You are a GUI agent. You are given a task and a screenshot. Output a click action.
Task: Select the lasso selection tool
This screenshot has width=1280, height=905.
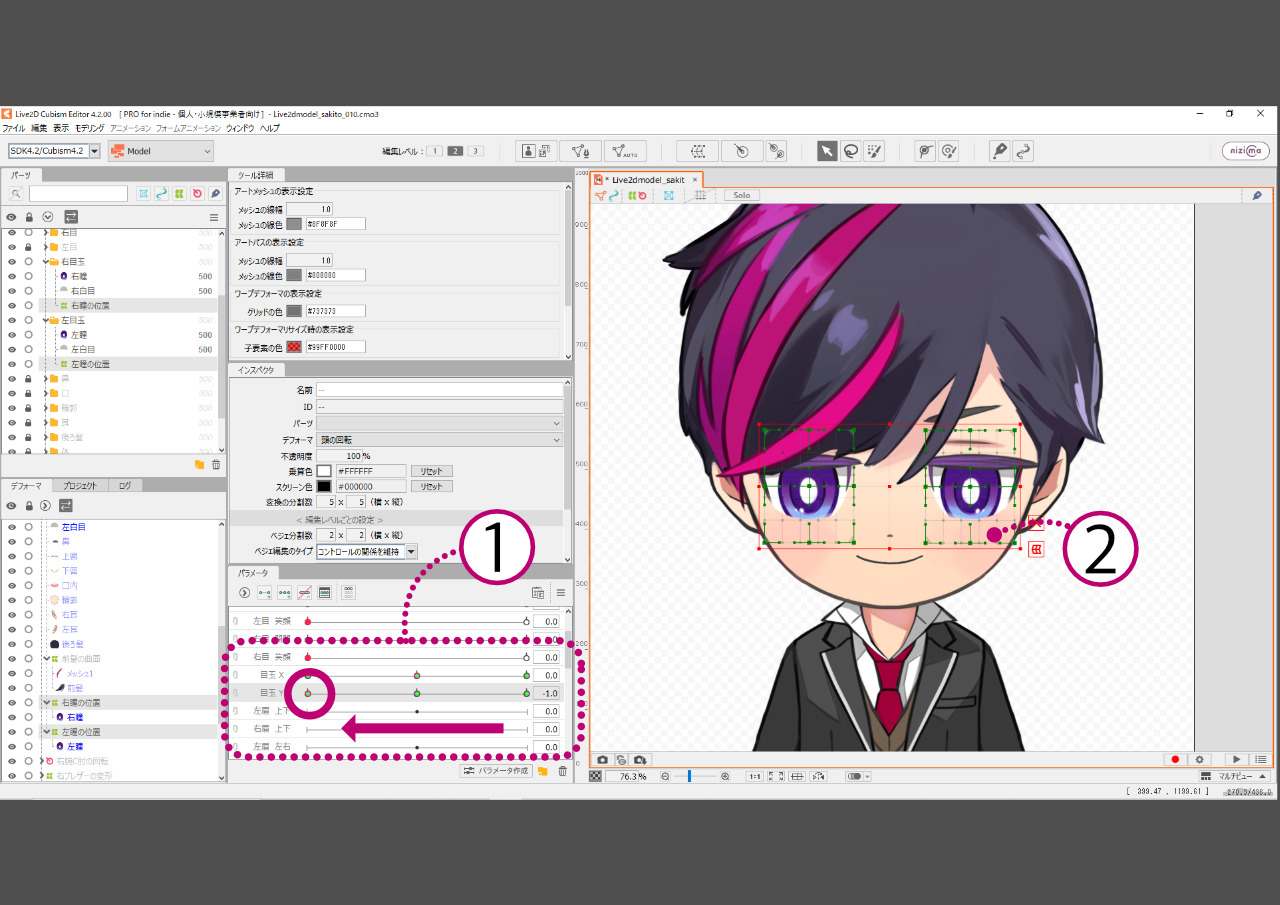point(851,151)
